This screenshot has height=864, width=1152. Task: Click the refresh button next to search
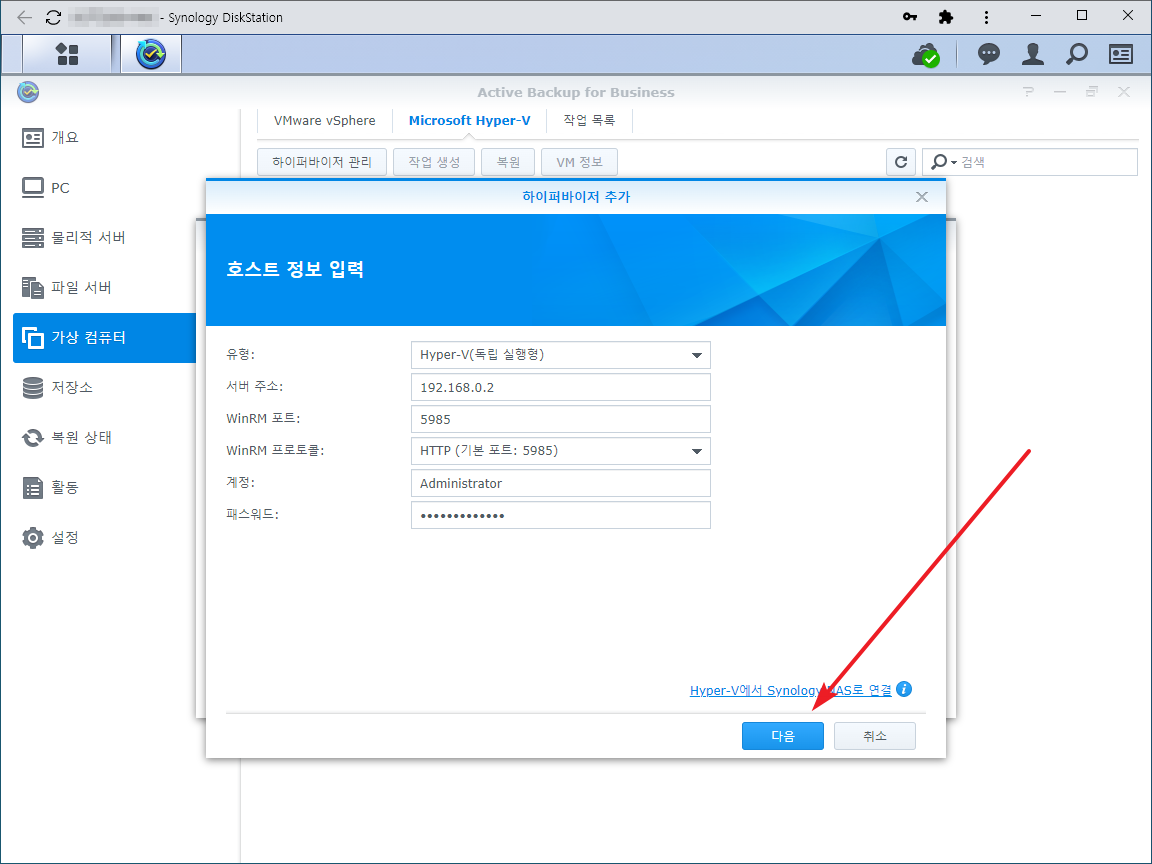pos(901,162)
